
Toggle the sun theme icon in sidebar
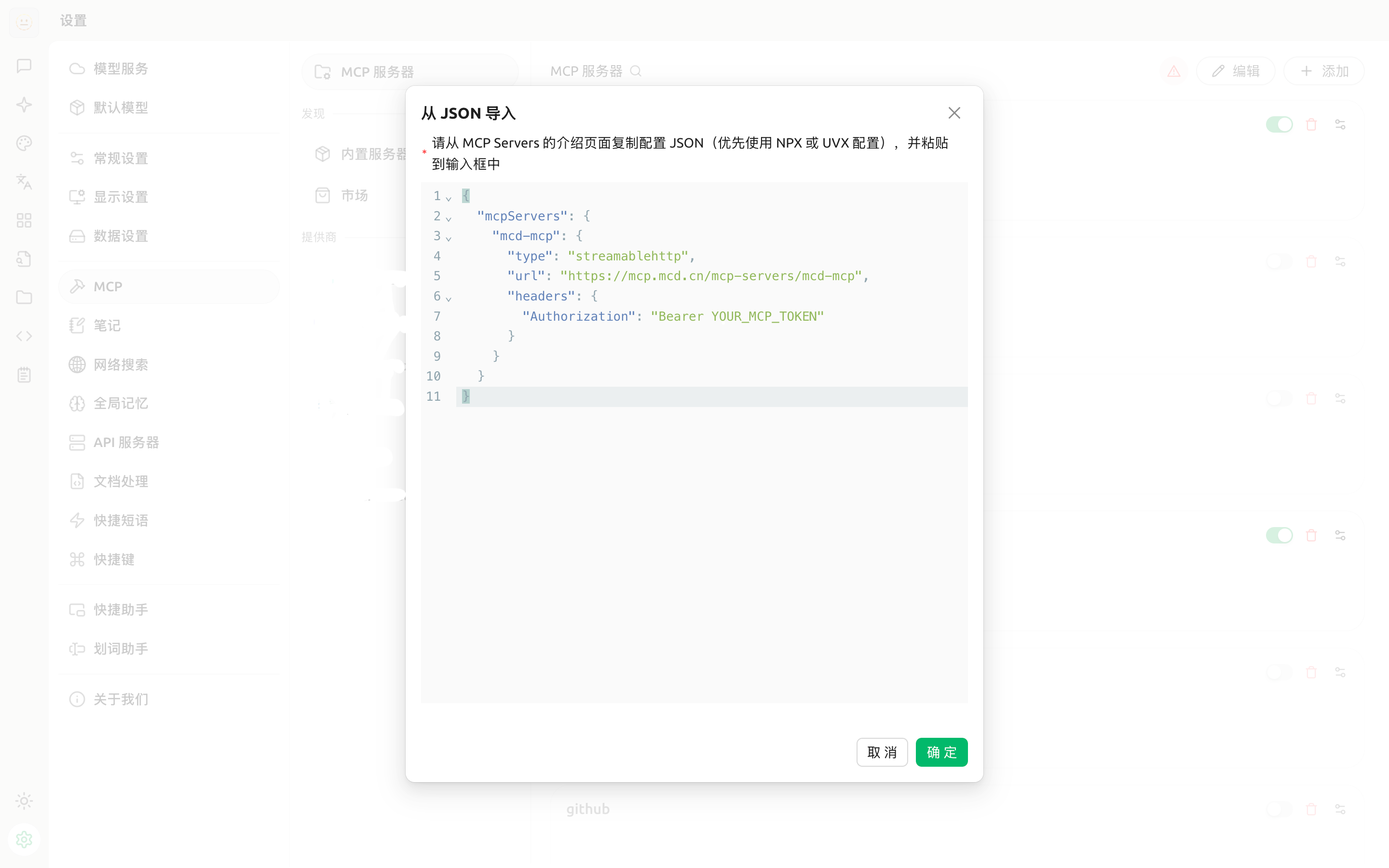pos(24,801)
